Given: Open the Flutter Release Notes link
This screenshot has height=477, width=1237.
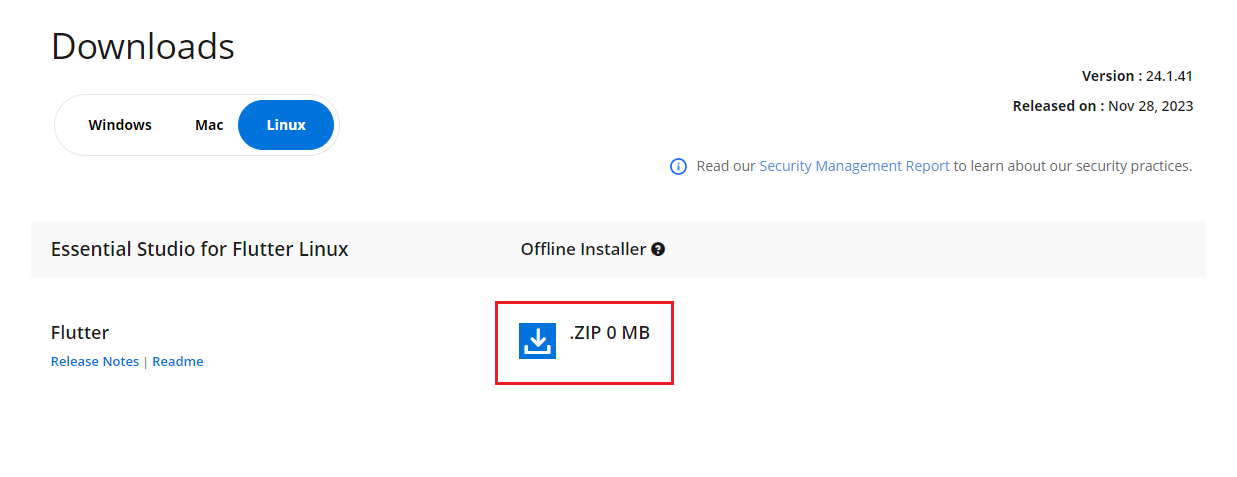Looking at the screenshot, I should tap(95, 361).
